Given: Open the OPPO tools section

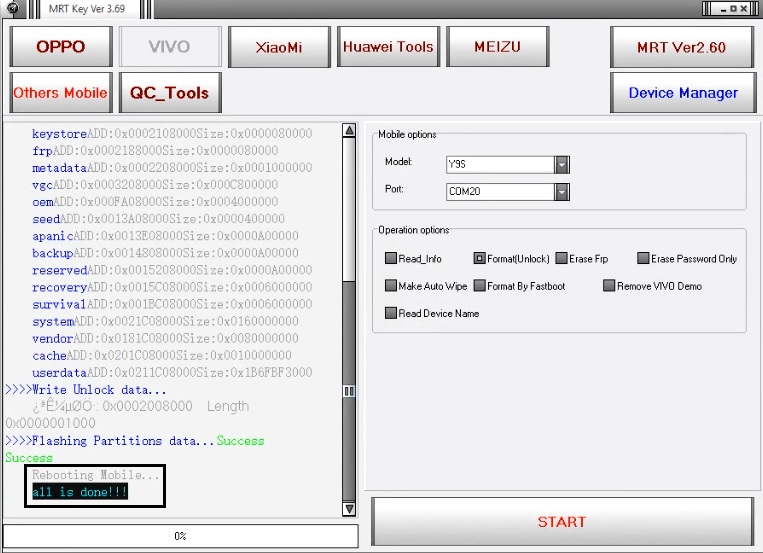Looking at the screenshot, I should (61, 47).
